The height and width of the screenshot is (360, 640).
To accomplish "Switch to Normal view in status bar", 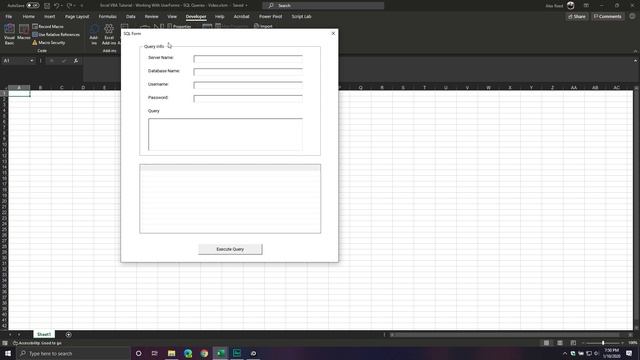I will [x=546, y=343].
